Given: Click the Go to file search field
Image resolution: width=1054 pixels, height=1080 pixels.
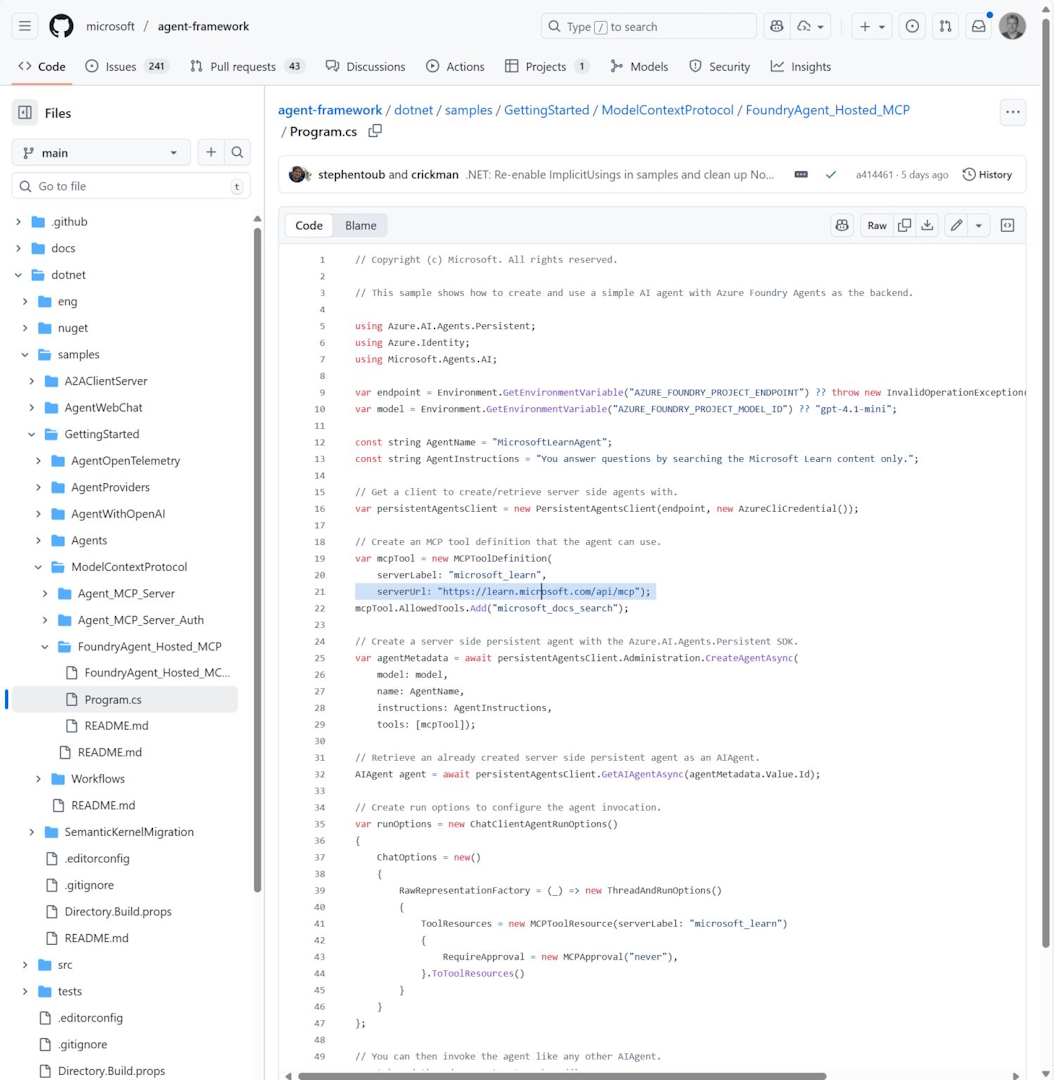Looking at the screenshot, I should click(x=130, y=186).
